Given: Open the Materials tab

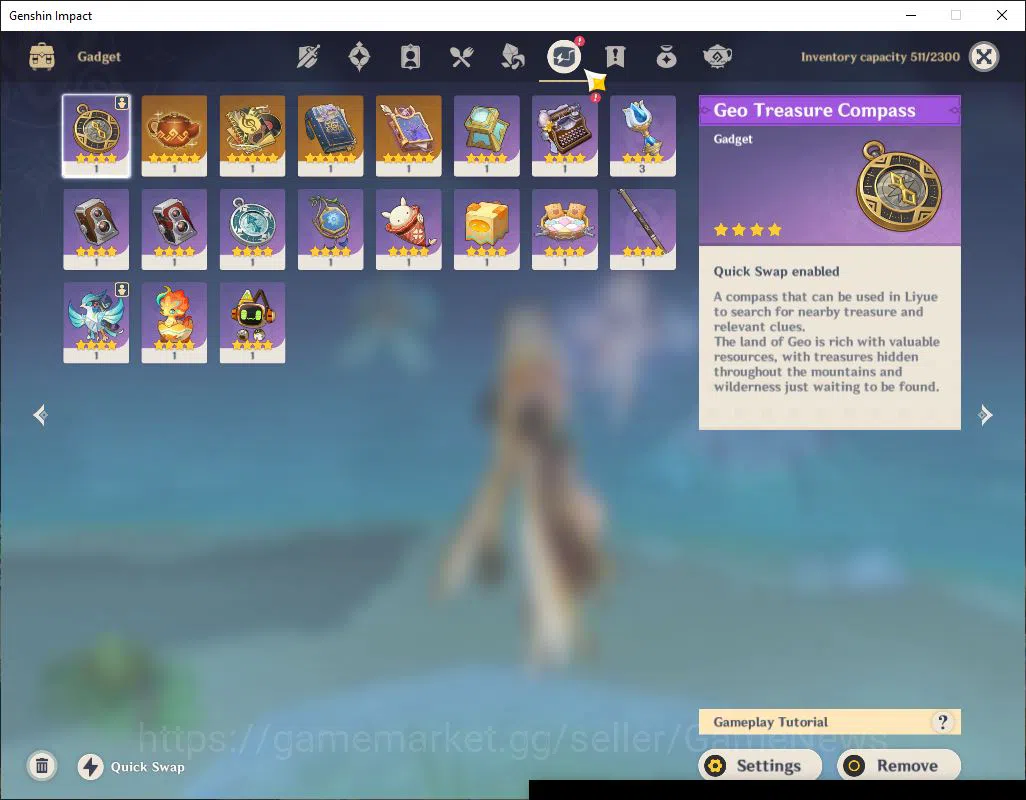Looking at the screenshot, I should [x=512, y=57].
